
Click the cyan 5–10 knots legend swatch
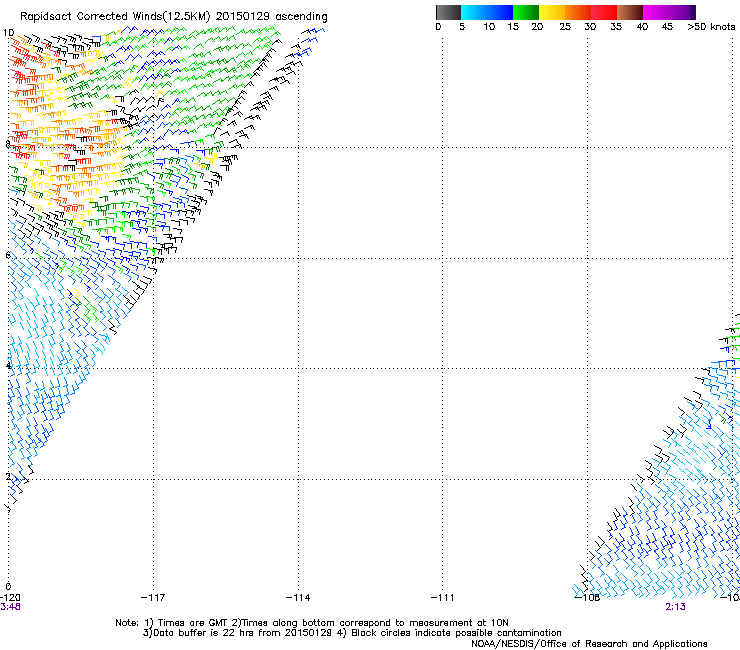pyautogui.click(x=474, y=12)
